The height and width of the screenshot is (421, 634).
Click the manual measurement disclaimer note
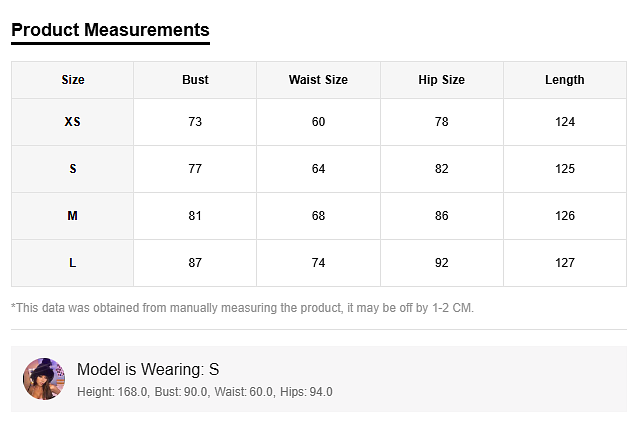(242, 308)
